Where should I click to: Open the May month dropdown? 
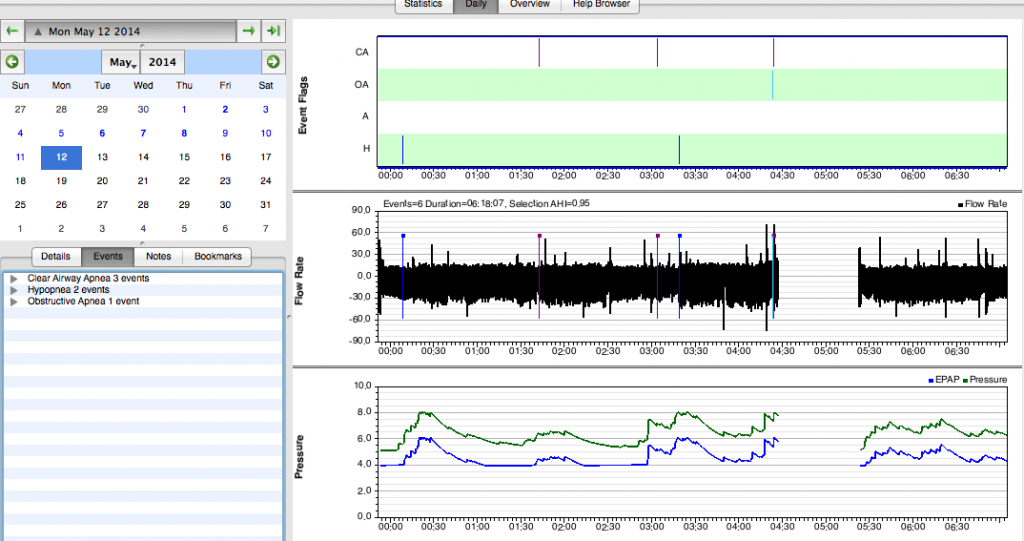pos(121,62)
